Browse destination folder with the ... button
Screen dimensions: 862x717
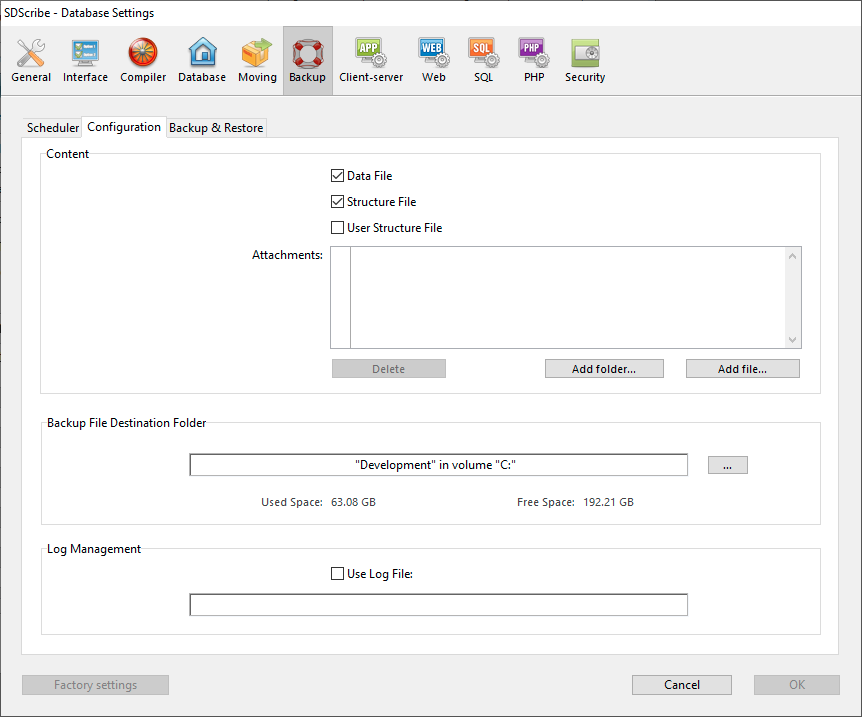(727, 465)
